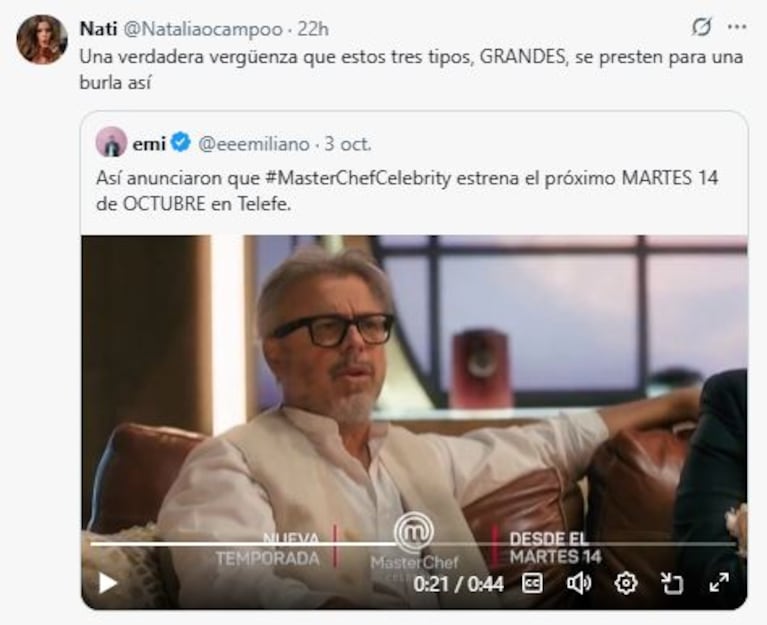Open video settings gear

pos(626,583)
